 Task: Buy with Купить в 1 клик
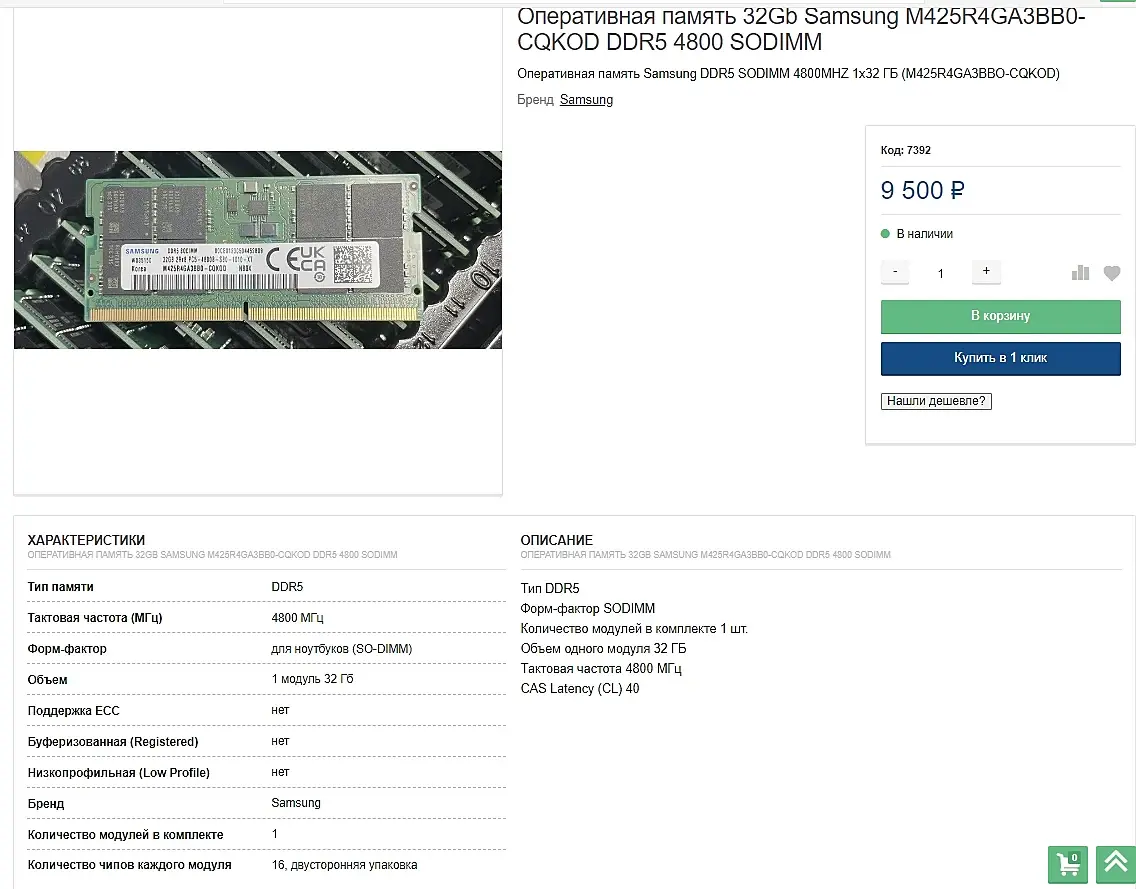1001,358
